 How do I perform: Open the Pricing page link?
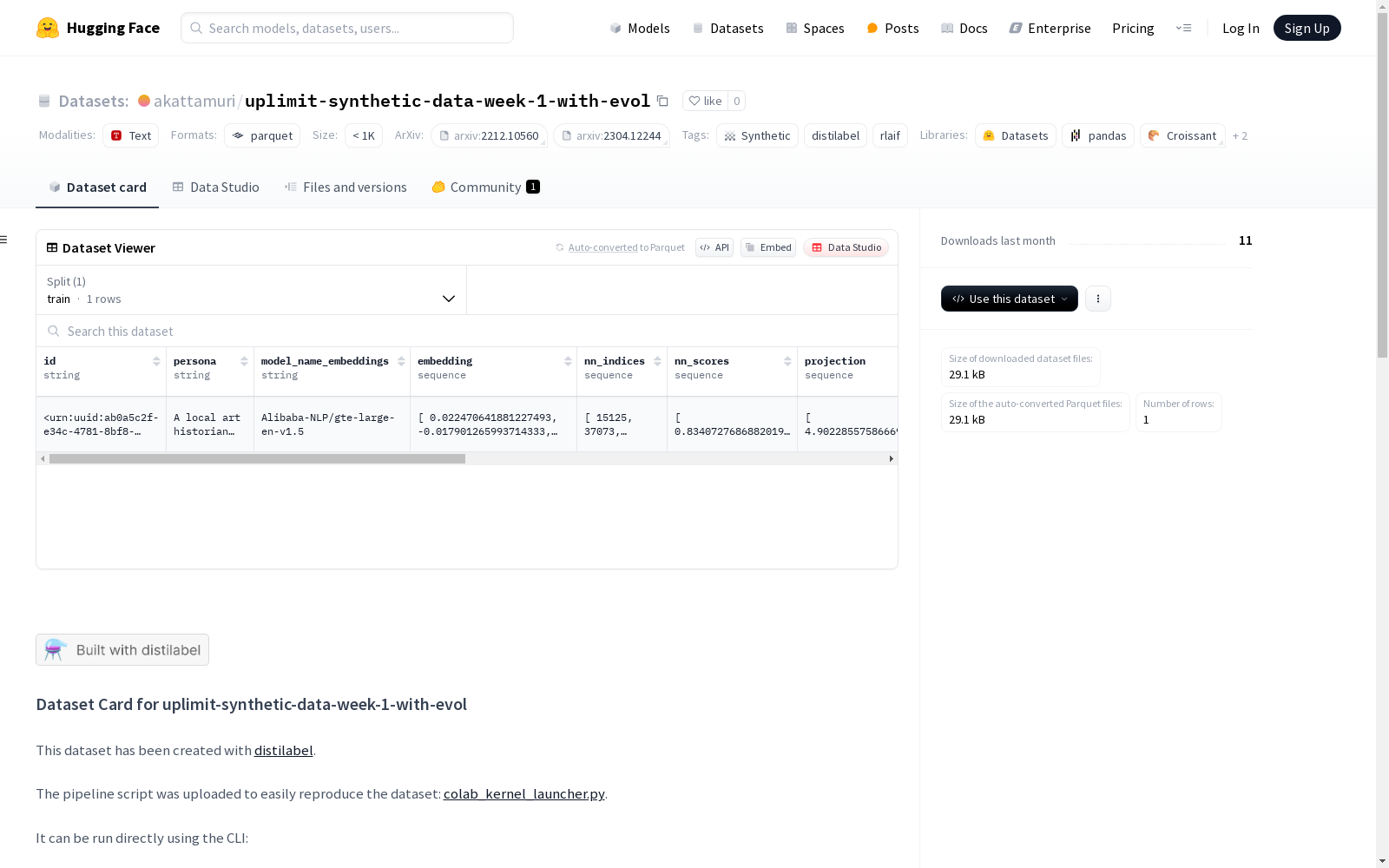point(1133,28)
